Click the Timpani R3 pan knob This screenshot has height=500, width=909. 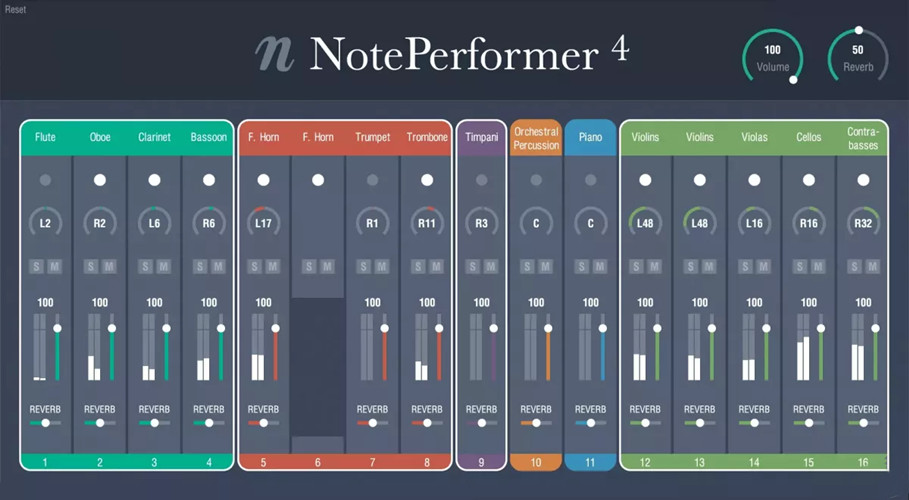tap(481, 223)
